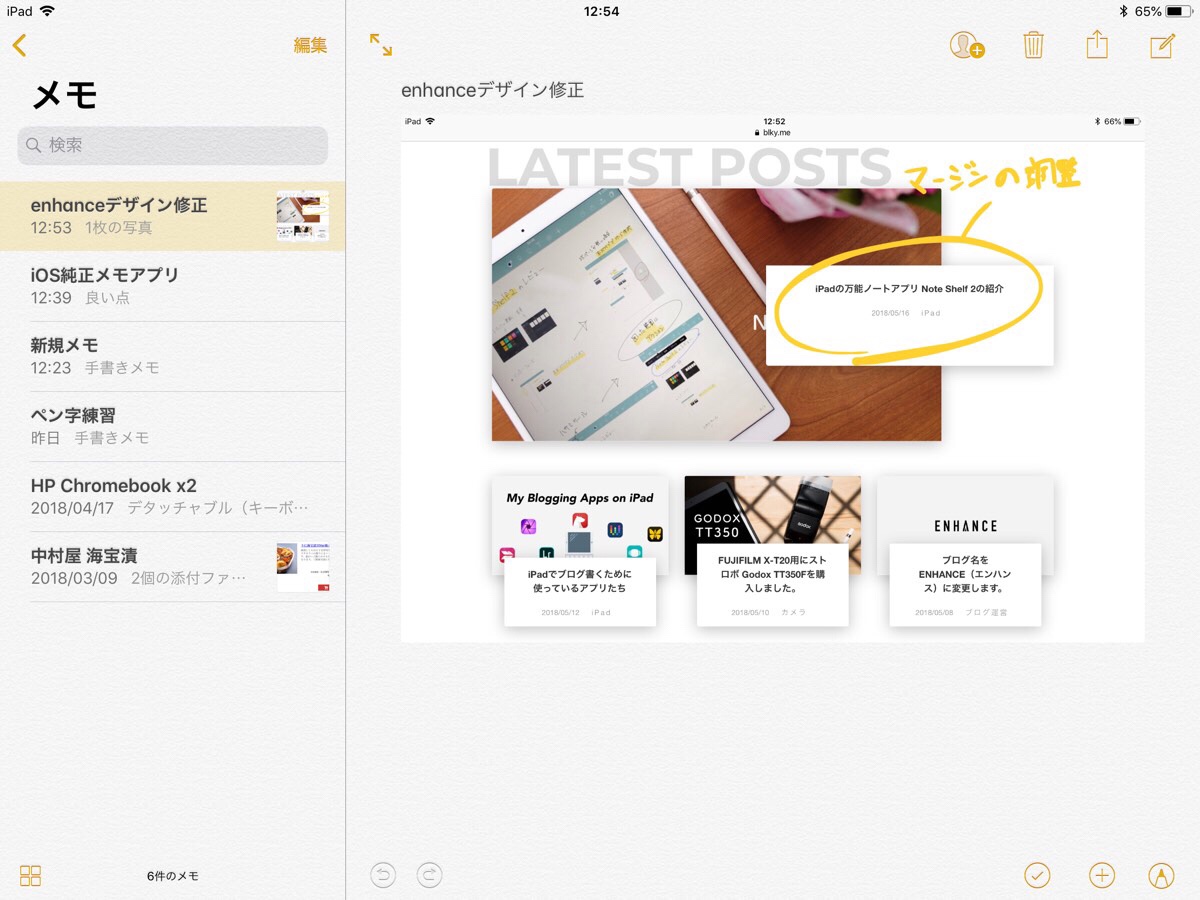Tap the plus insert attachment icon

pos(1101,875)
